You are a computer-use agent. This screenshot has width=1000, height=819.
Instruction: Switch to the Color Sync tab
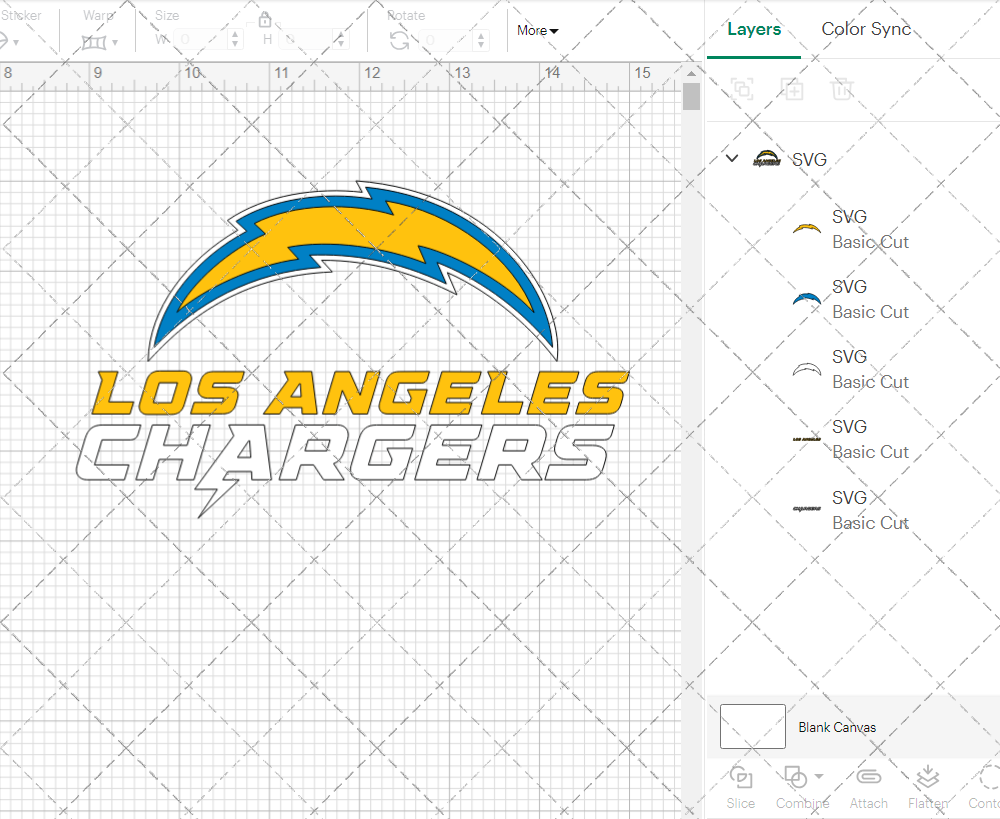pyautogui.click(x=866, y=29)
